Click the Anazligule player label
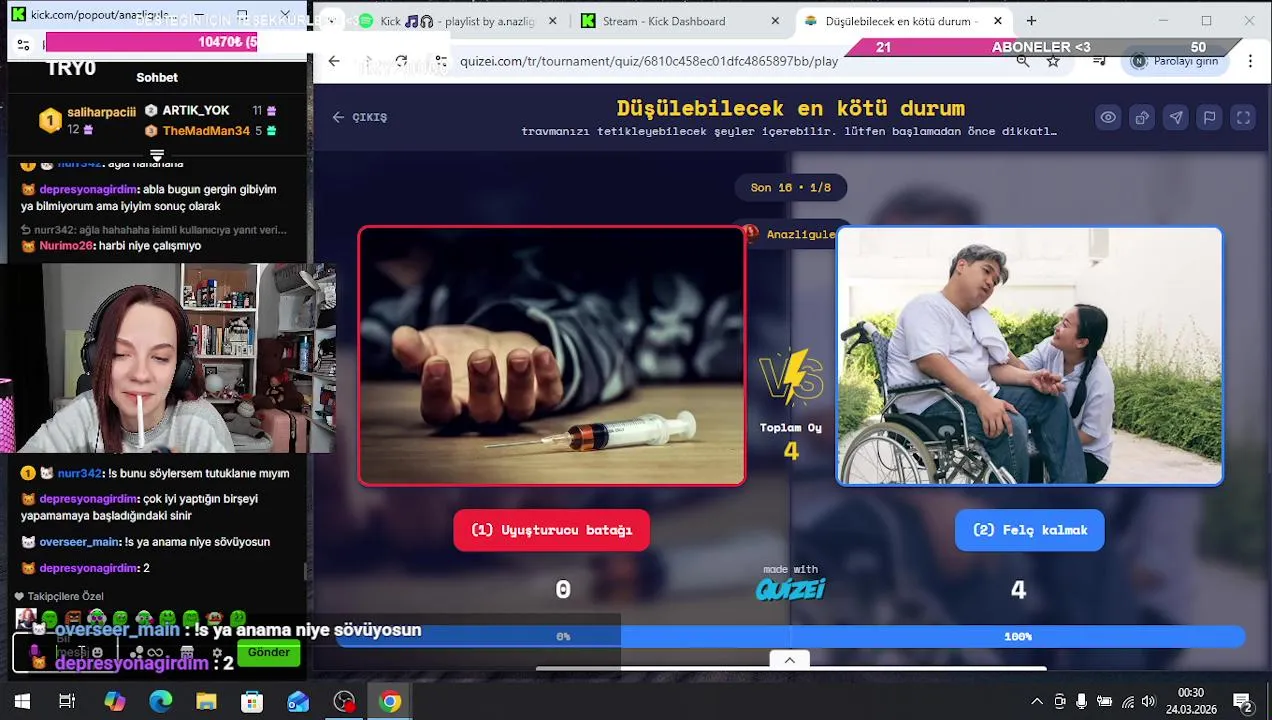This screenshot has height=720, width=1272. pyautogui.click(x=801, y=234)
